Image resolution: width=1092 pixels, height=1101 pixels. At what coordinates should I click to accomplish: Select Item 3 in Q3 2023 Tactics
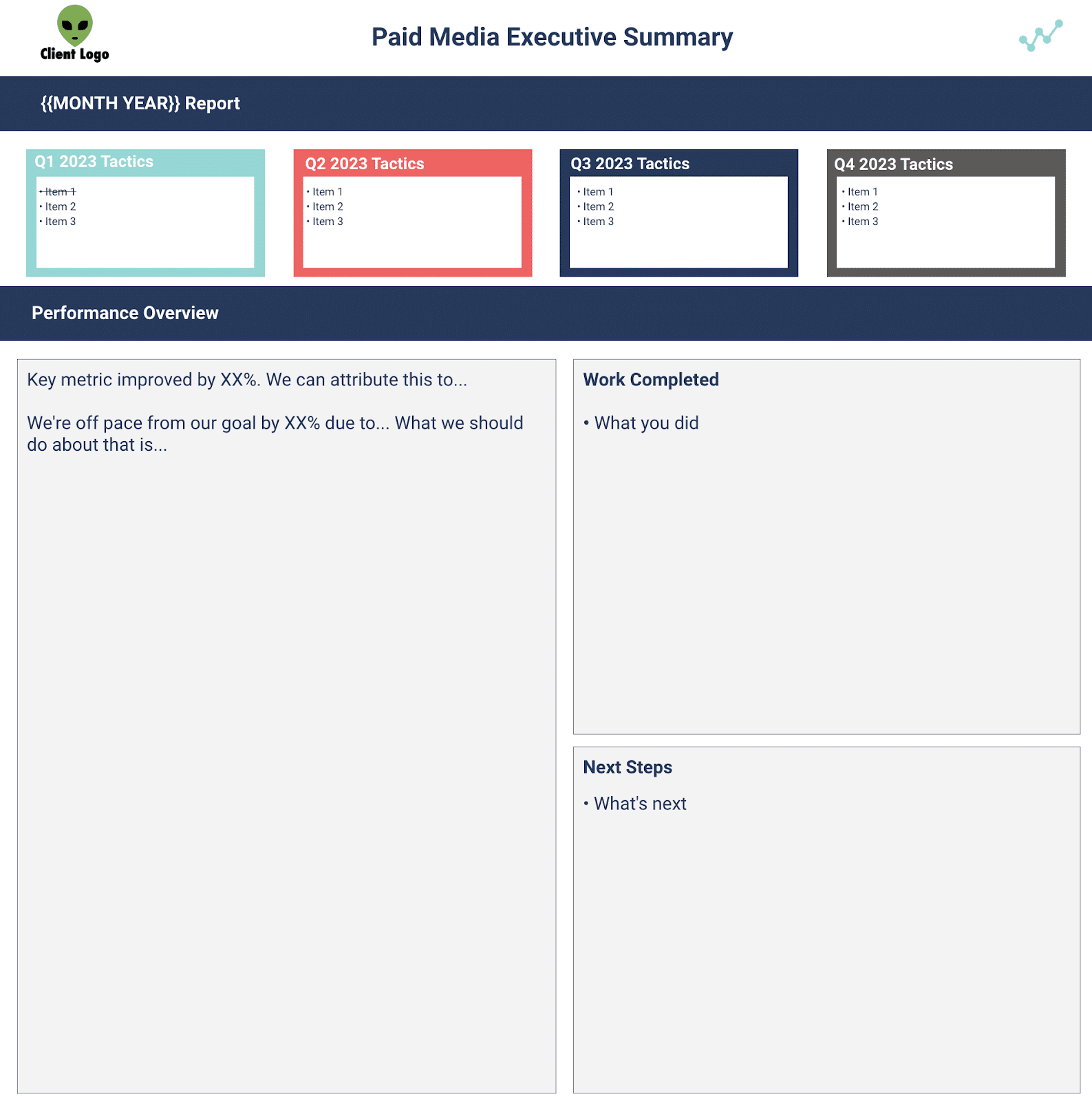(596, 222)
